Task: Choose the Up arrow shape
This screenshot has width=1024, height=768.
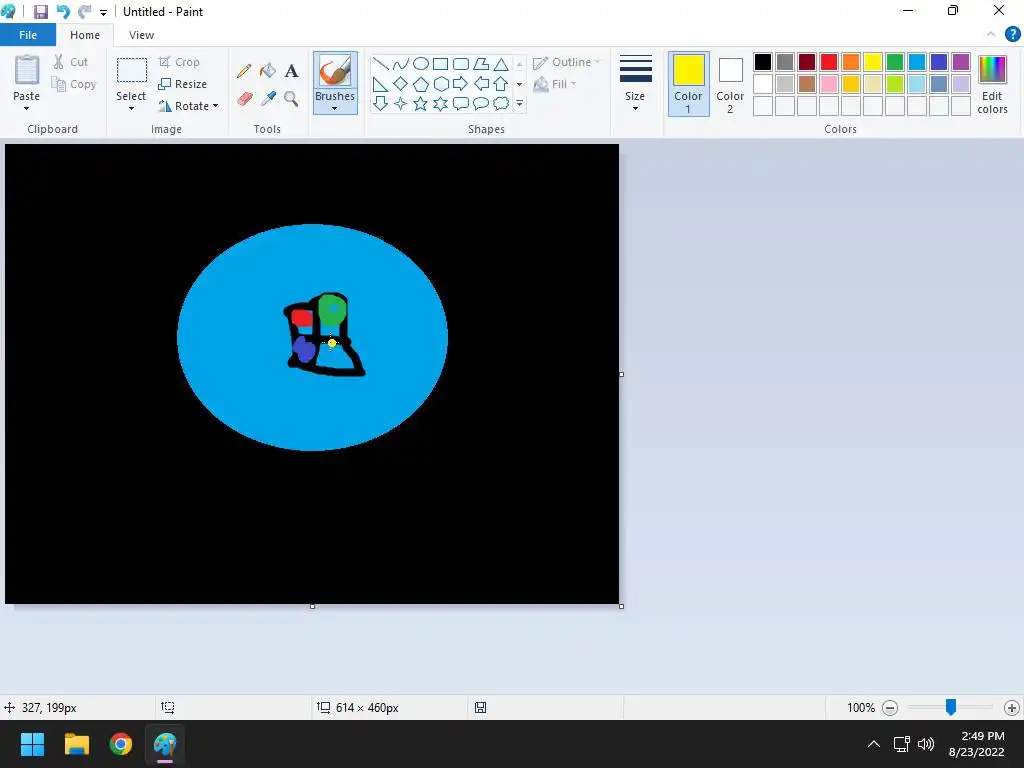Action: tap(501, 84)
